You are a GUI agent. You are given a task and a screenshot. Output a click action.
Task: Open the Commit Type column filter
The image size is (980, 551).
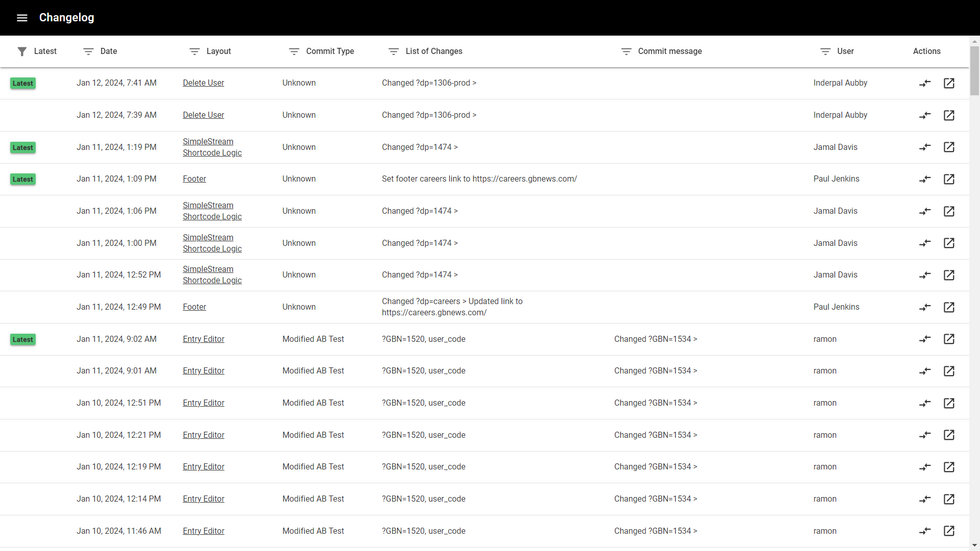point(294,52)
